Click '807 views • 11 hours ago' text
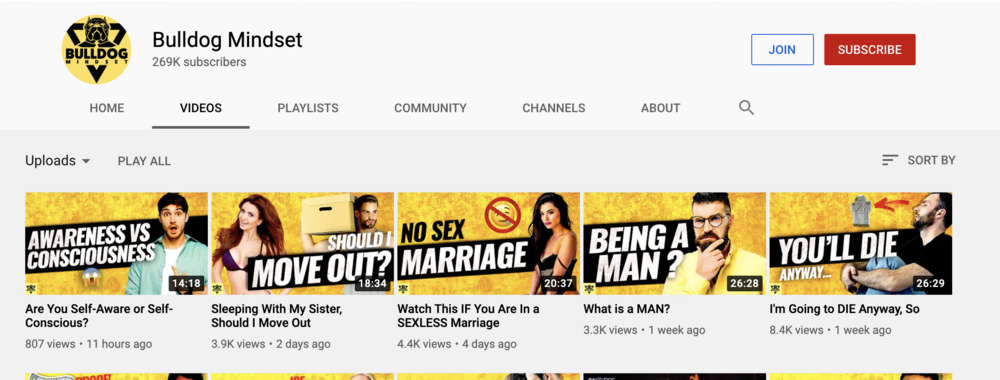This screenshot has height=380, width=1000. (x=89, y=344)
